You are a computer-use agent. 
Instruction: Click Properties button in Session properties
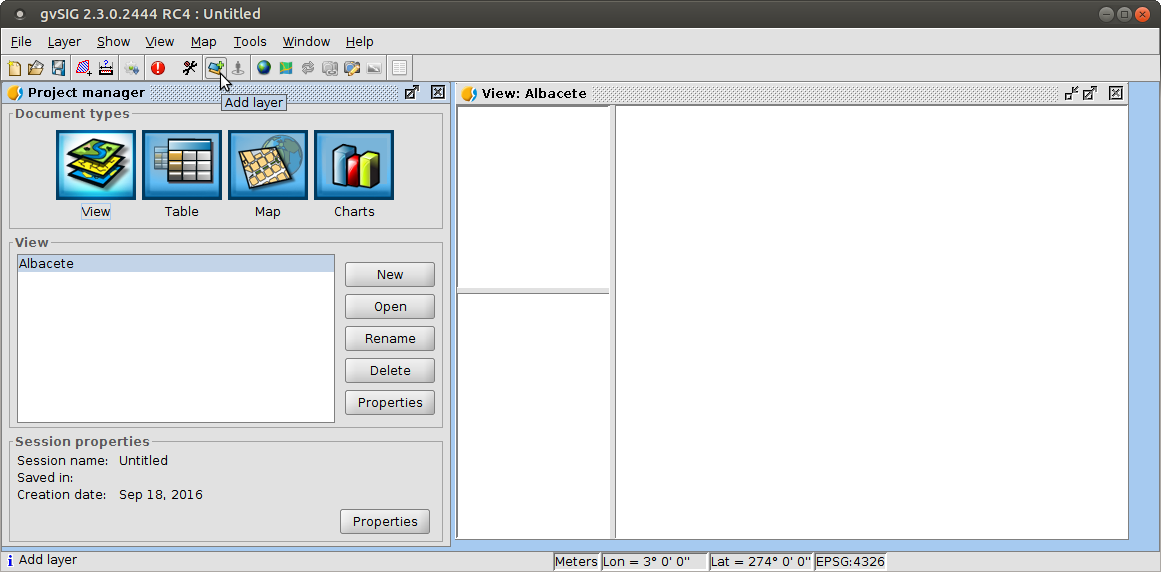coord(385,522)
